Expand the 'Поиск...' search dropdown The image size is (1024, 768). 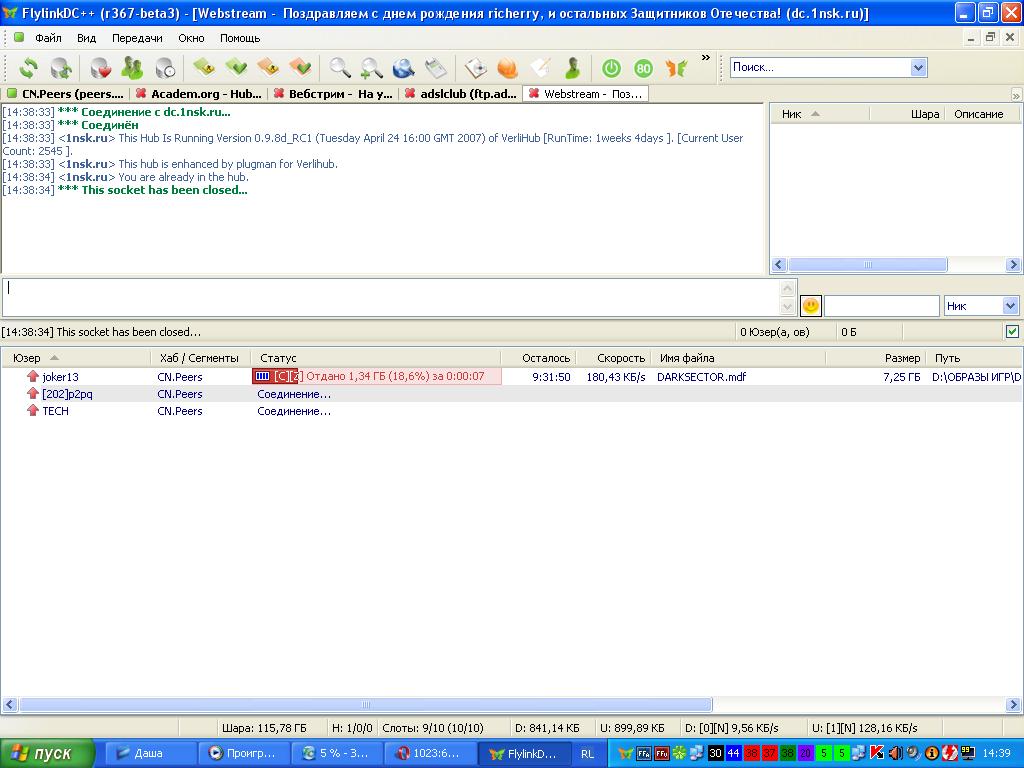coord(918,68)
